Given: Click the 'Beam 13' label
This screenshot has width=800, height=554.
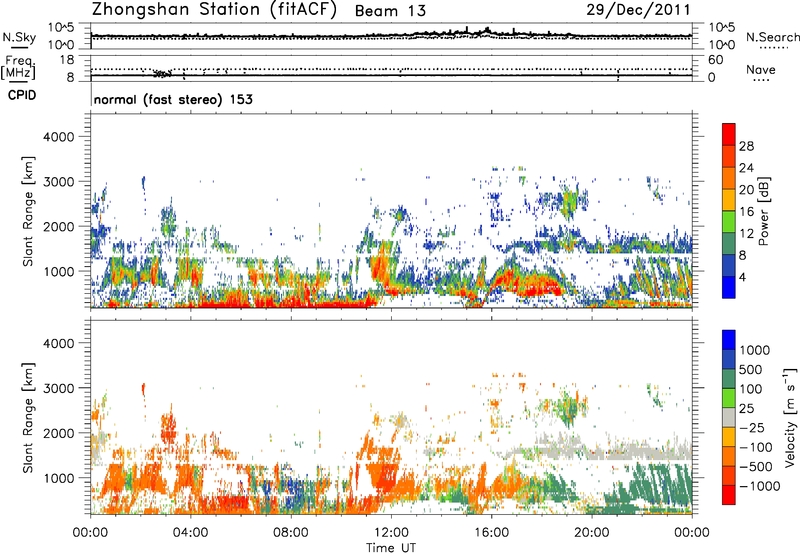Looking at the screenshot, I should (390, 11).
